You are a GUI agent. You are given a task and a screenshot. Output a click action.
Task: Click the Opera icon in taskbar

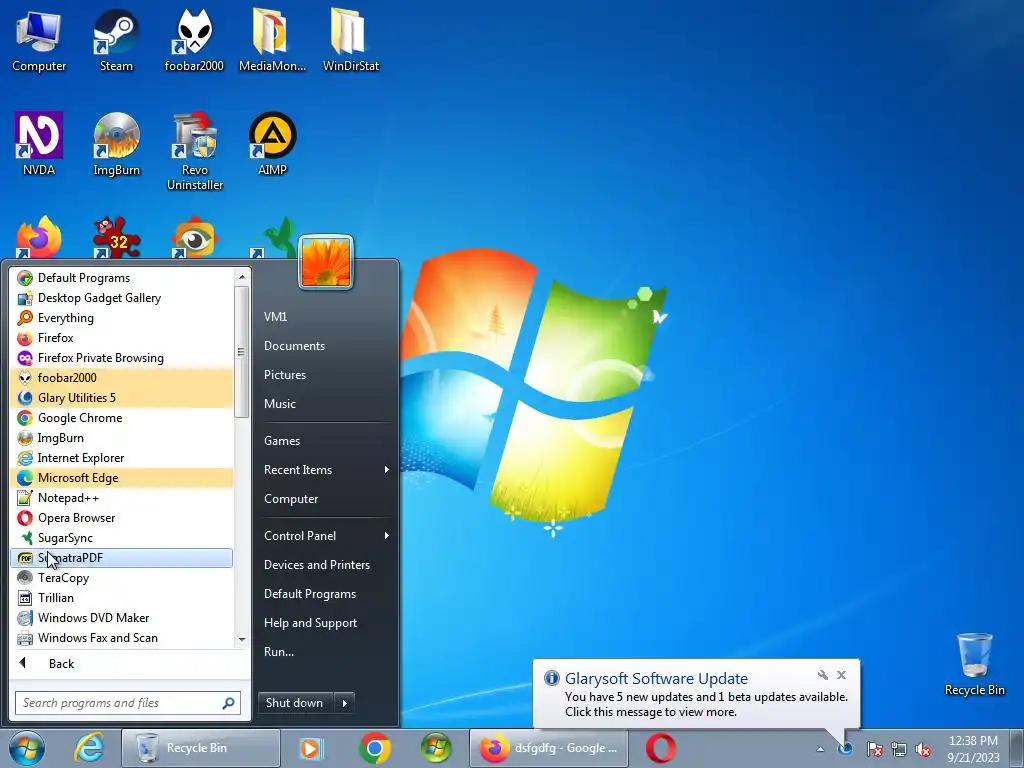click(x=661, y=748)
